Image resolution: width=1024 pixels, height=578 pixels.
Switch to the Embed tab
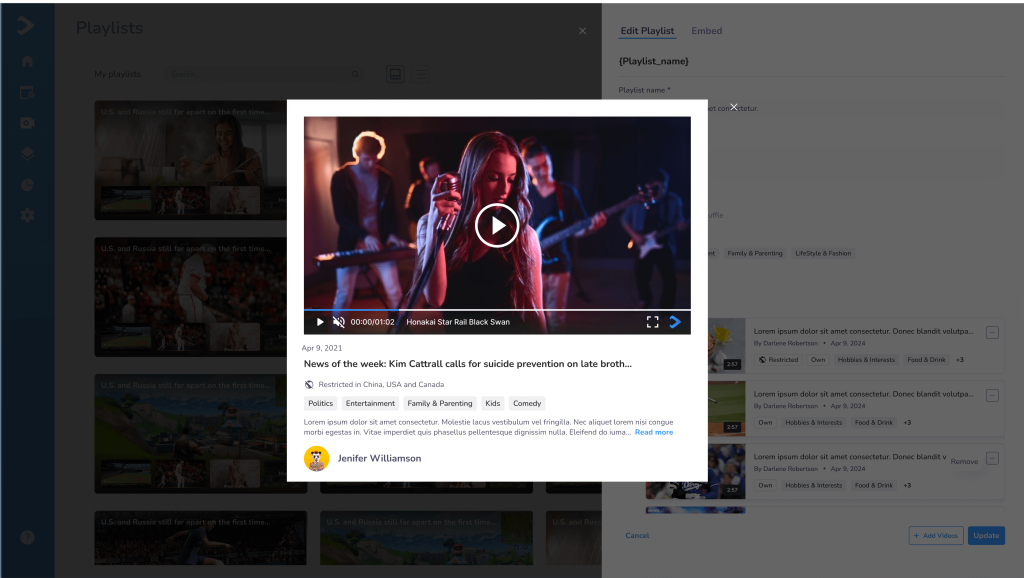pos(706,31)
